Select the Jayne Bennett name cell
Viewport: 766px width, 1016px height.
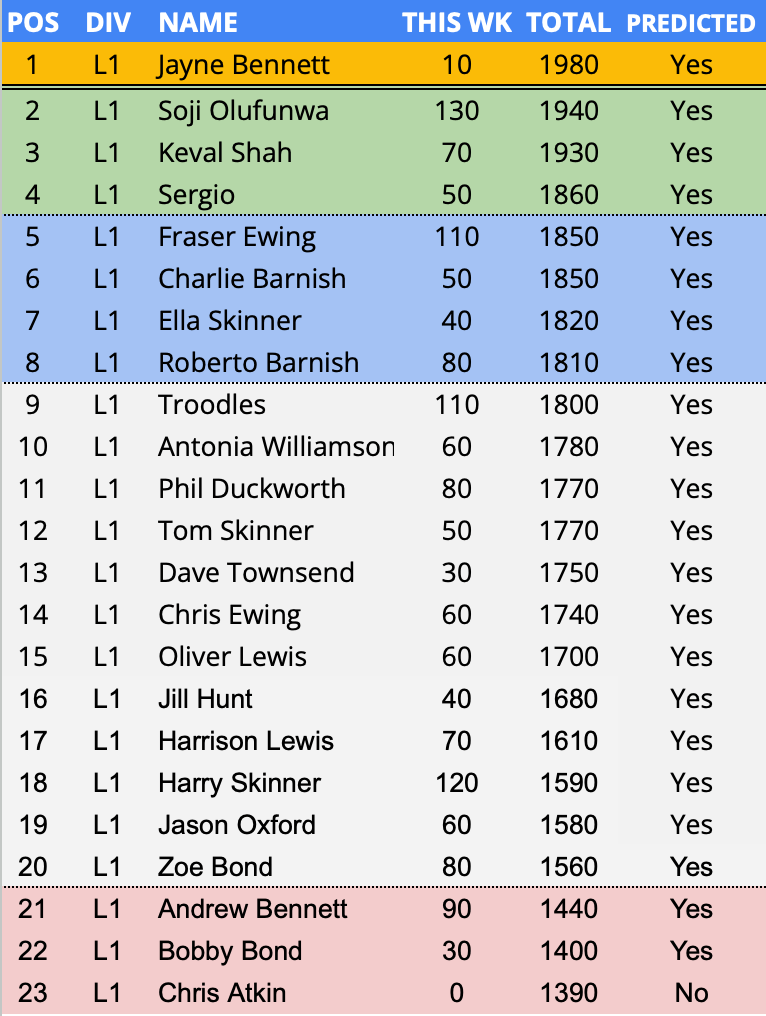click(243, 65)
